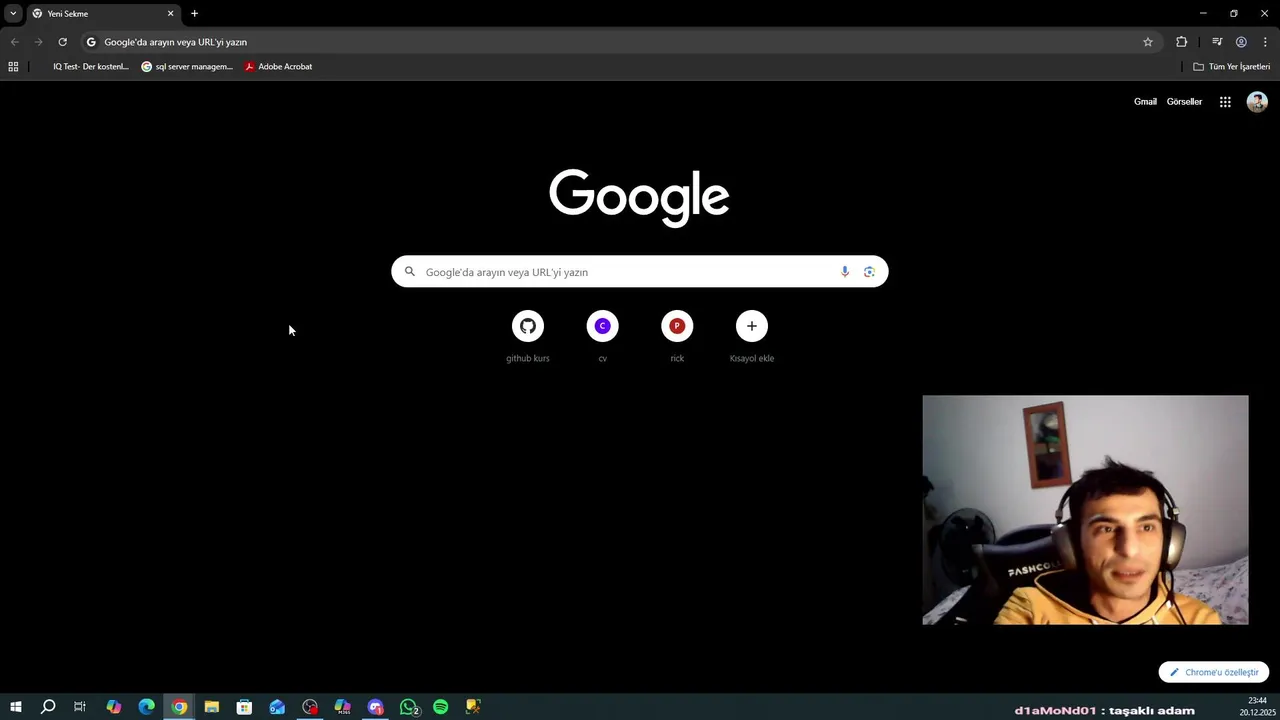Image resolution: width=1280 pixels, height=720 pixels.
Task: Open Task View in taskbar
Action: (80, 707)
